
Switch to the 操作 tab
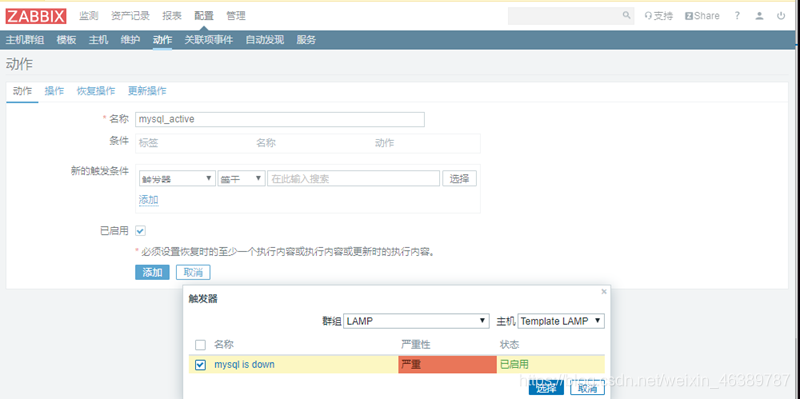pyautogui.click(x=55, y=91)
